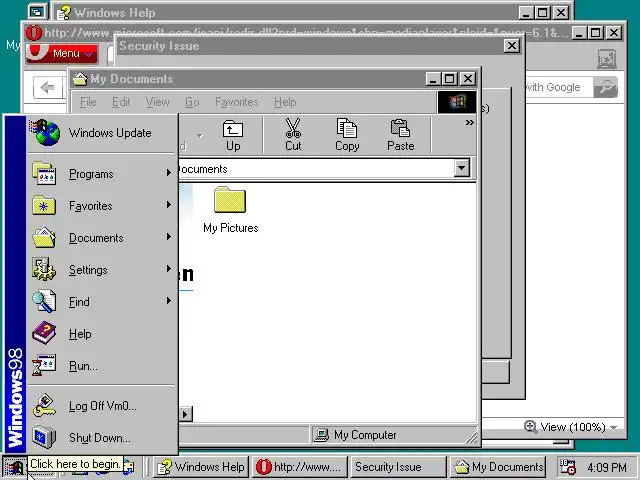The image size is (640, 480).
Task: Click the Search with Google field
Action: (x=559, y=87)
